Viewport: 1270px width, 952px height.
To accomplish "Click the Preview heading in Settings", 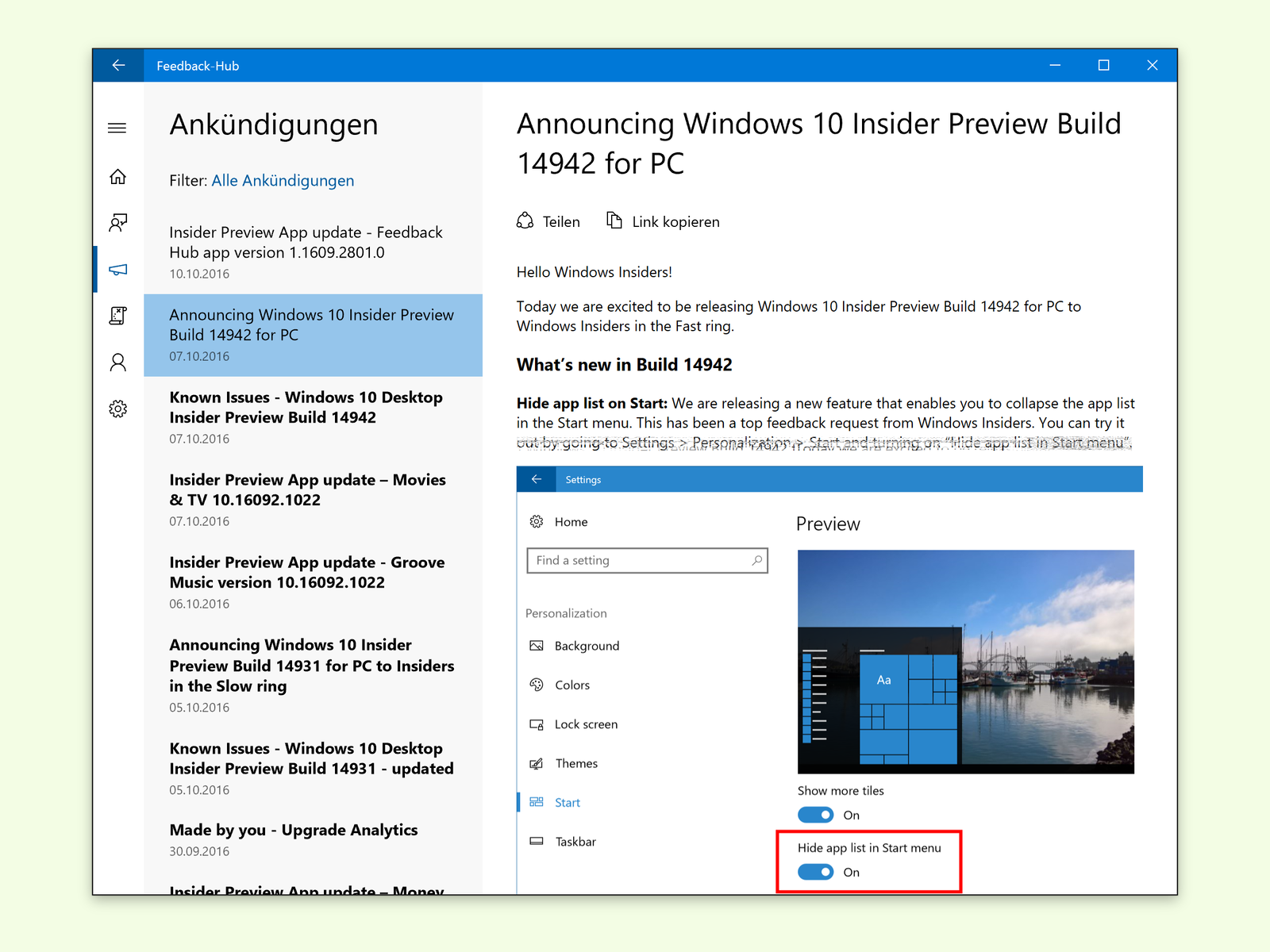I will (x=828, y=524).
